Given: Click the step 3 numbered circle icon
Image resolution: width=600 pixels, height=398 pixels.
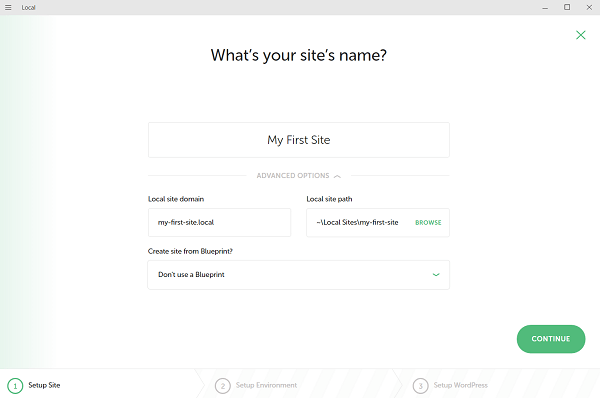Looking at the screenshot, I should tap(421, 386).
